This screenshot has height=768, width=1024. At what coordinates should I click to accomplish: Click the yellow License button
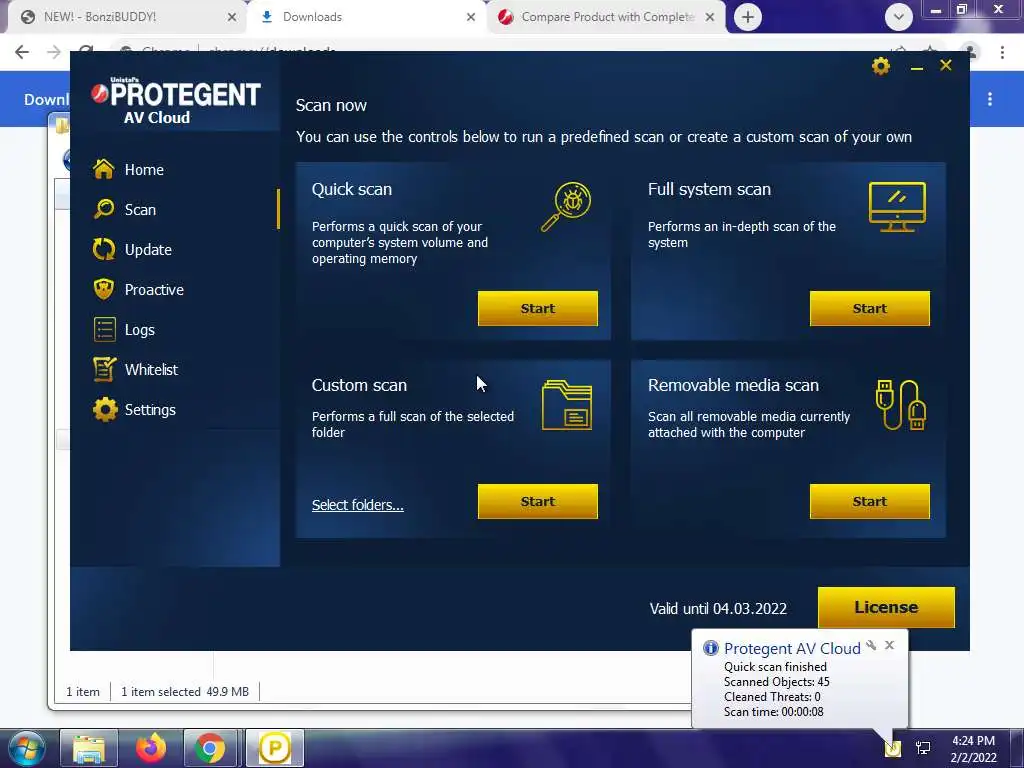tap(886, 607)
